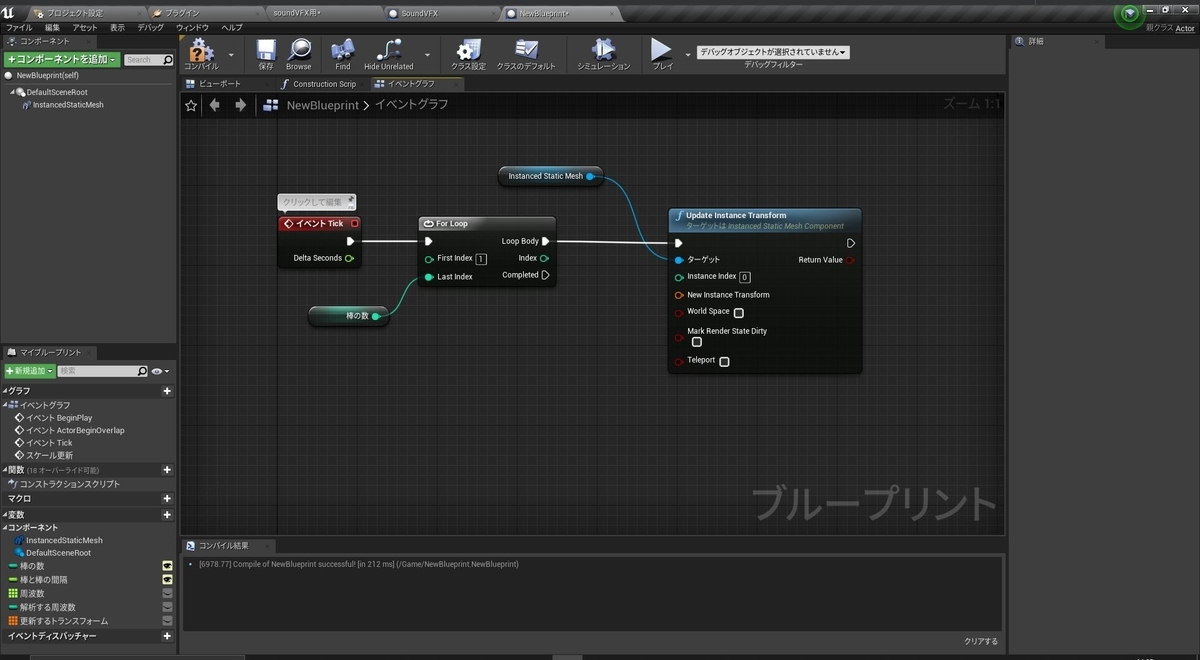Click the コンパイル compile toolbar icon
The height and width of the screenshot is (660, 1200).
pyautogui.click(x=201, y=50)
